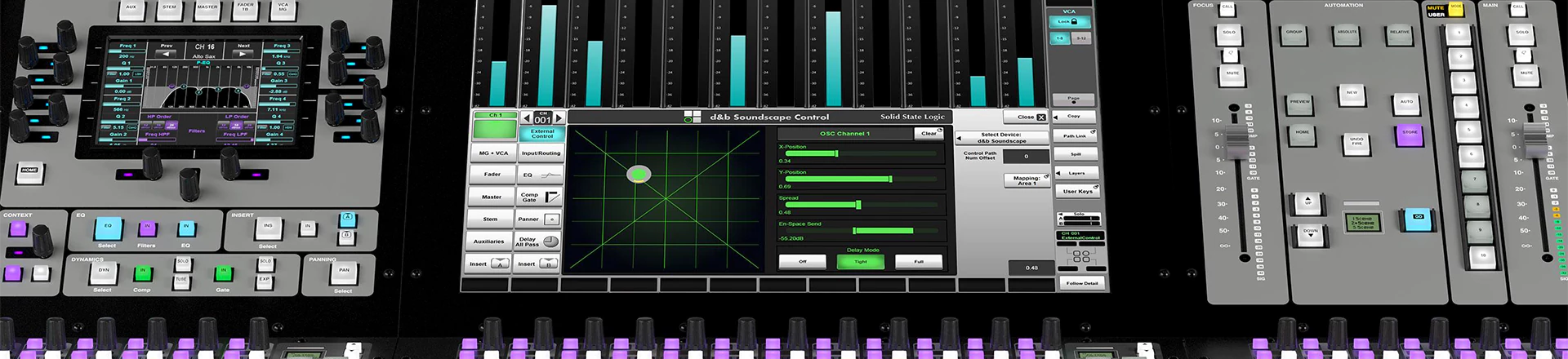This screenshot has height=359, width=1568.
Task: Click the HOME button below left encoders
Action: [x=29, y=172]
